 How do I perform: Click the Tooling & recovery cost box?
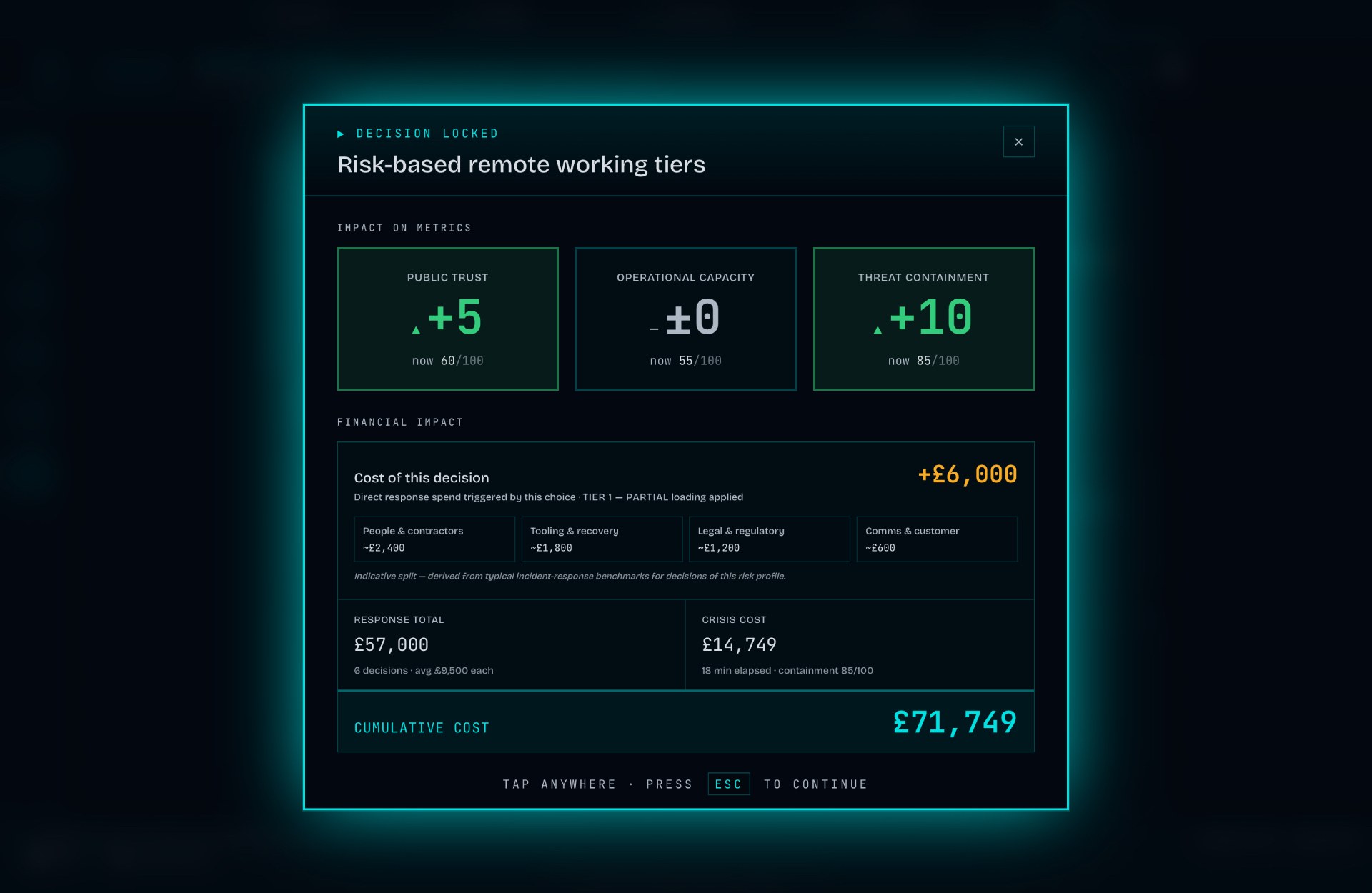point(602,539)
